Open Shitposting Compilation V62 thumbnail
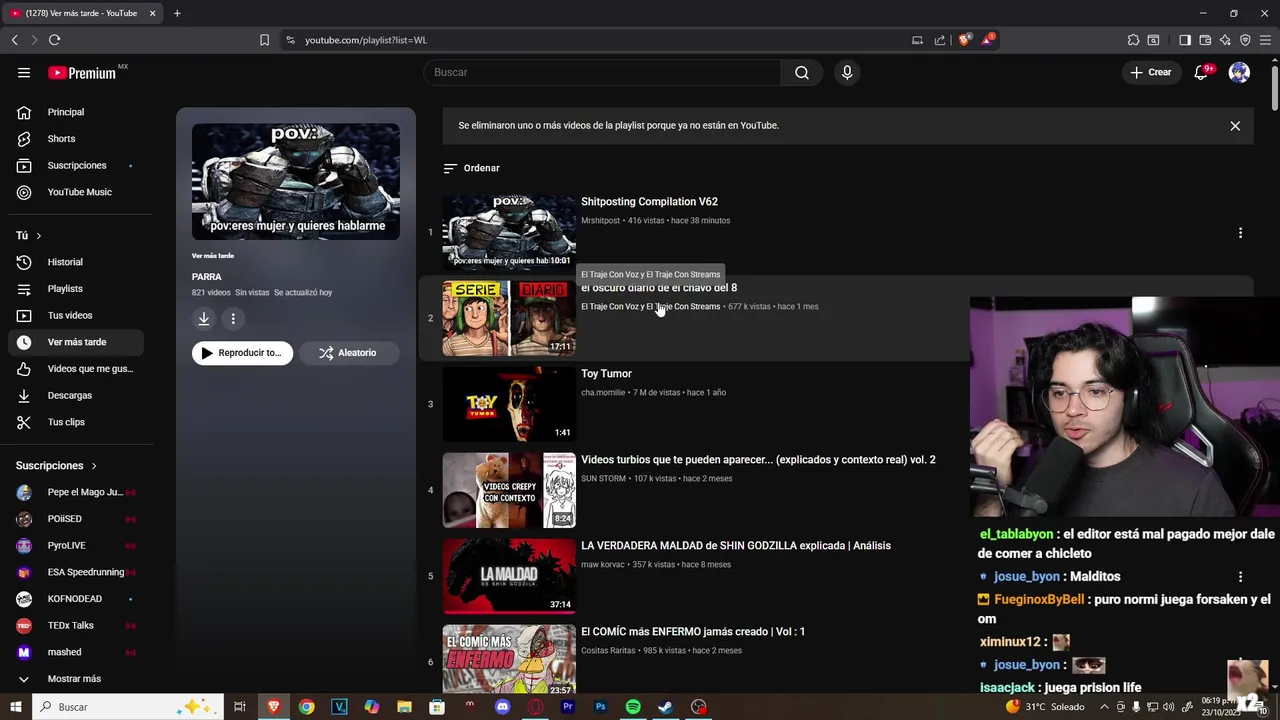The width and height of the screenshot is (1280, 720). click(509, 232)
